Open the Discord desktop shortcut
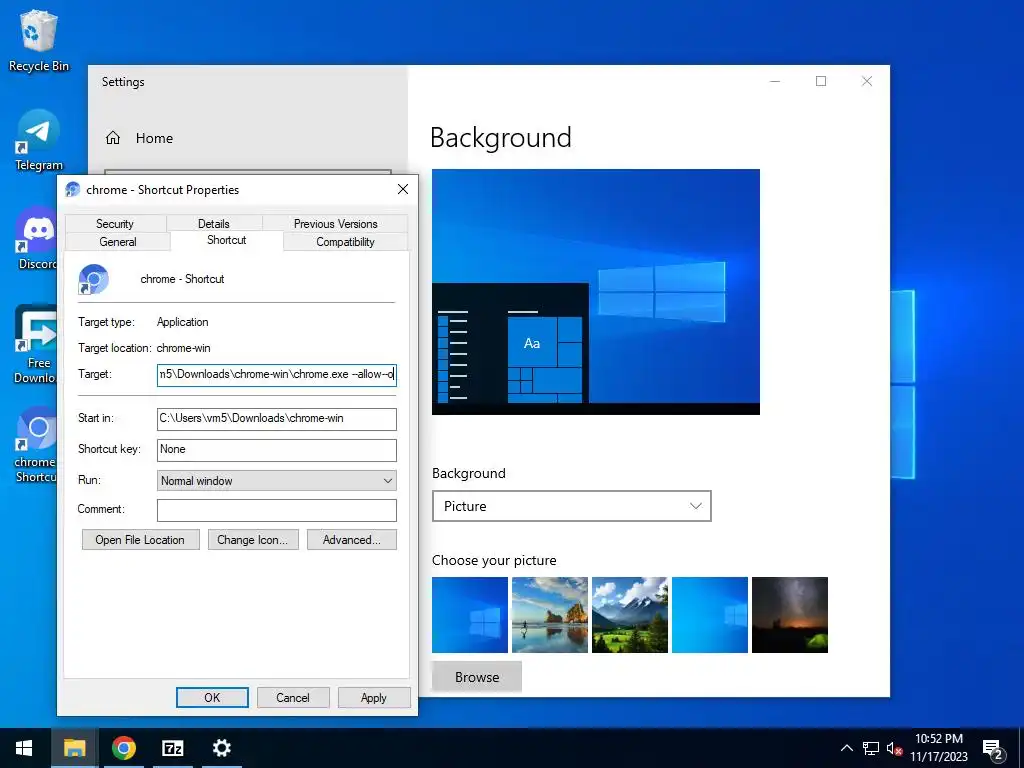Image resolution: width=1024 pixels, height=768 pixels. click(36, 238)
